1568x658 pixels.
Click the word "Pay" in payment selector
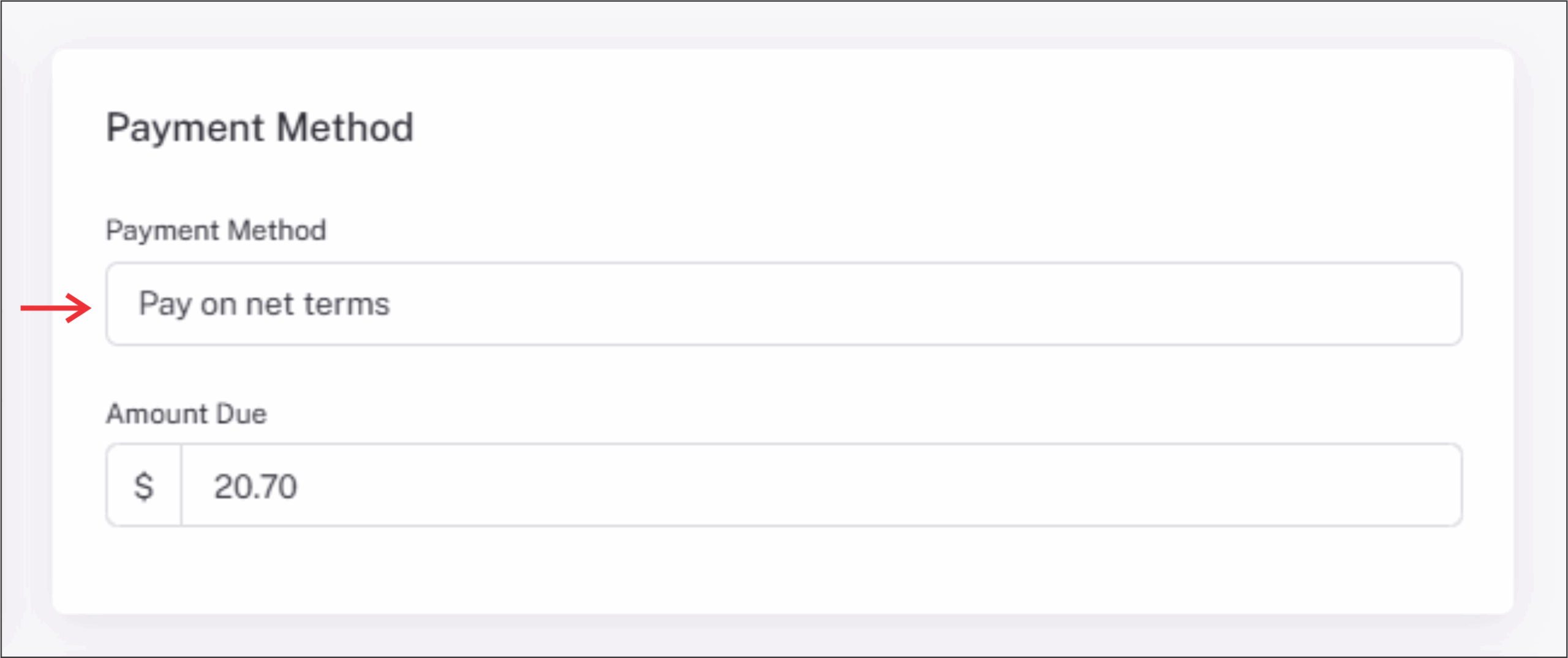pyautogui.click(x=165, y=304)
